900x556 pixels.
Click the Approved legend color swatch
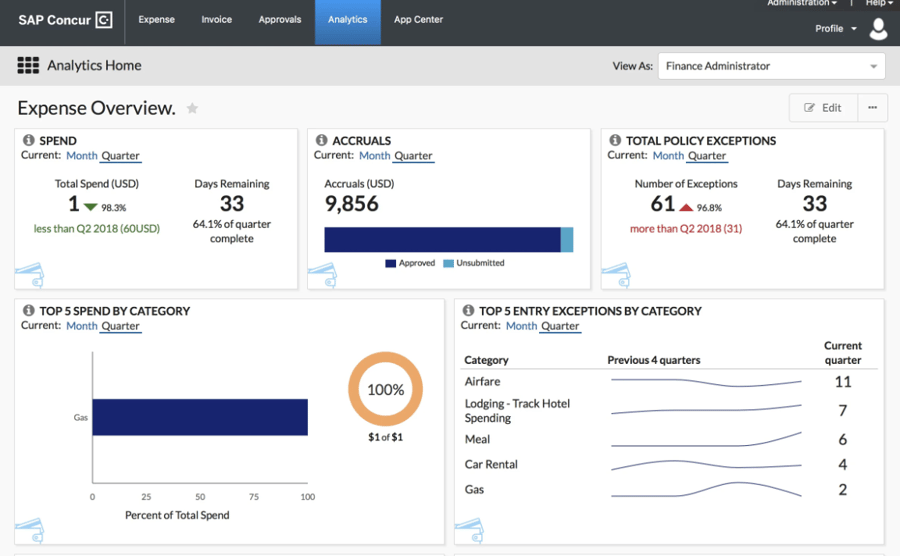coord(390,263)
